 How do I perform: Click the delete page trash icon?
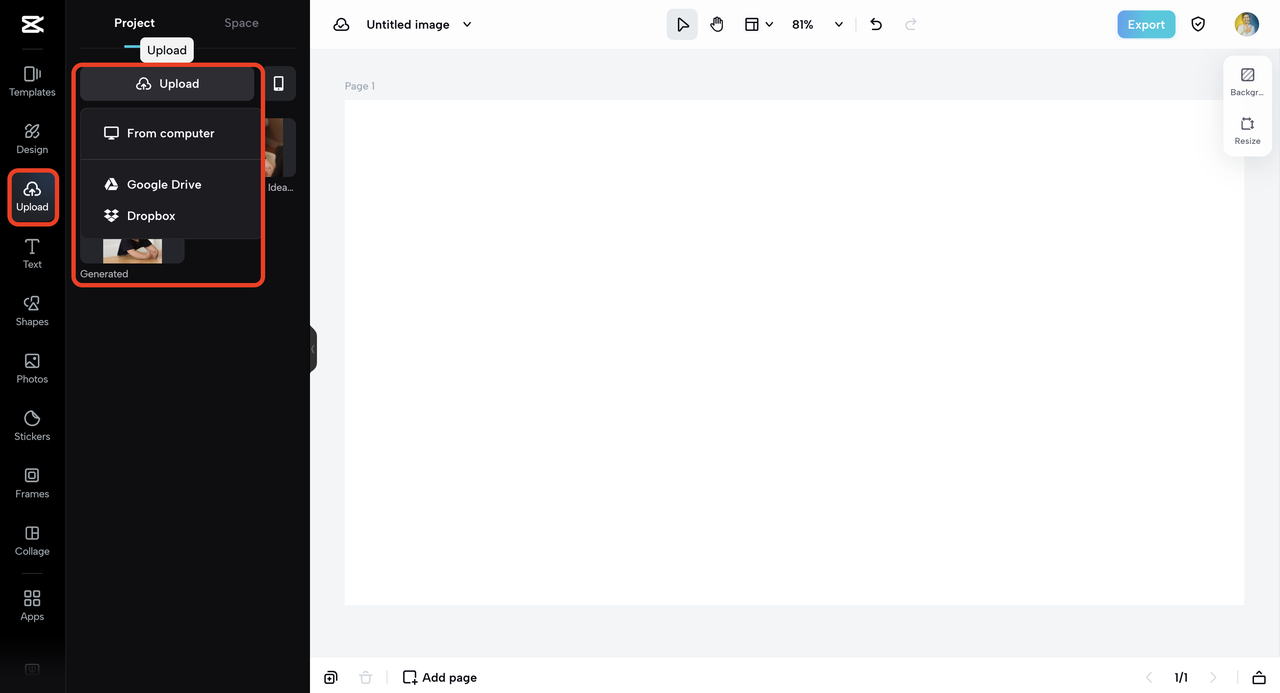(x=366, y=677)
